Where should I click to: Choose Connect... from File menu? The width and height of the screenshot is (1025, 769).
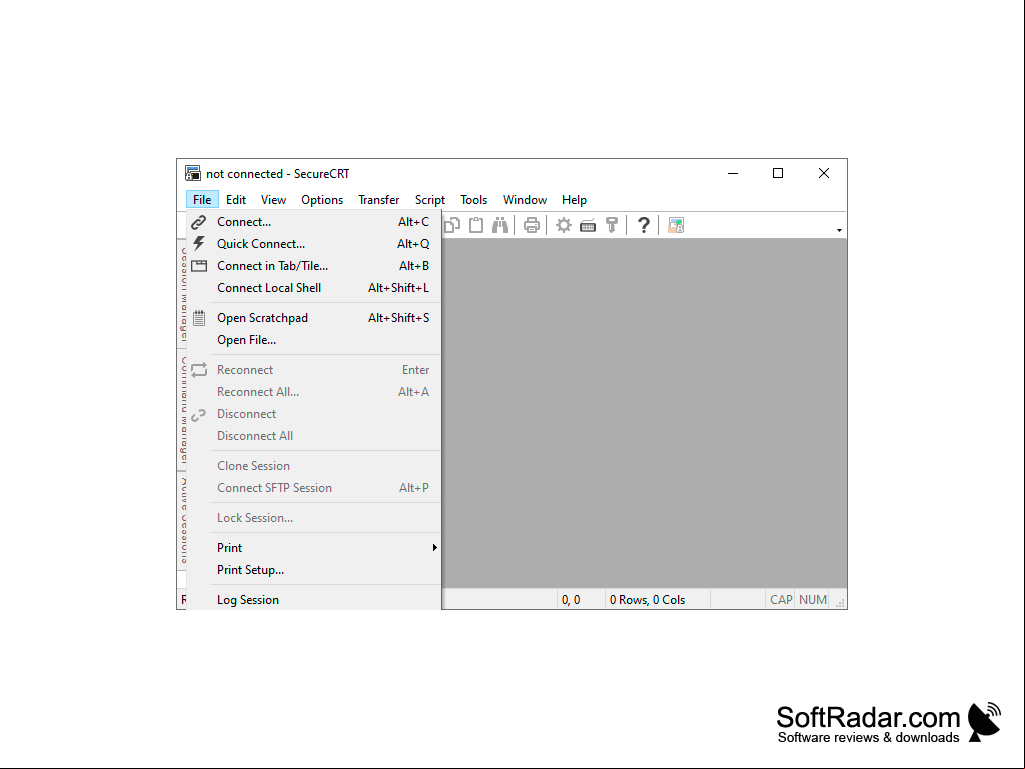[314, 222]
